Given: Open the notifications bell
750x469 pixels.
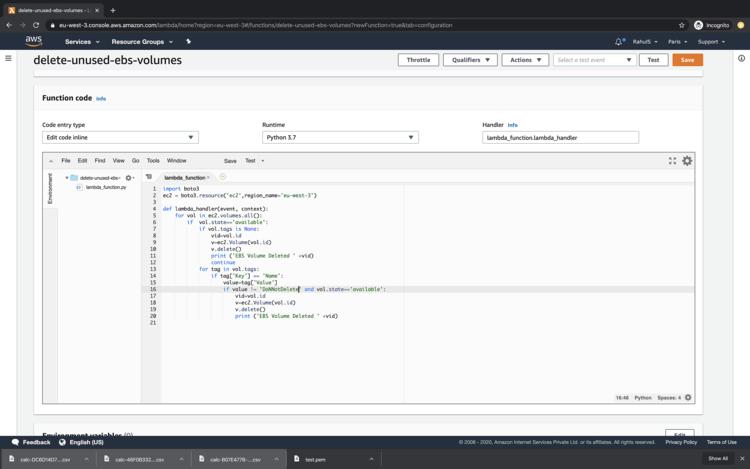Looking at the screenshot, I should [619, 42].
